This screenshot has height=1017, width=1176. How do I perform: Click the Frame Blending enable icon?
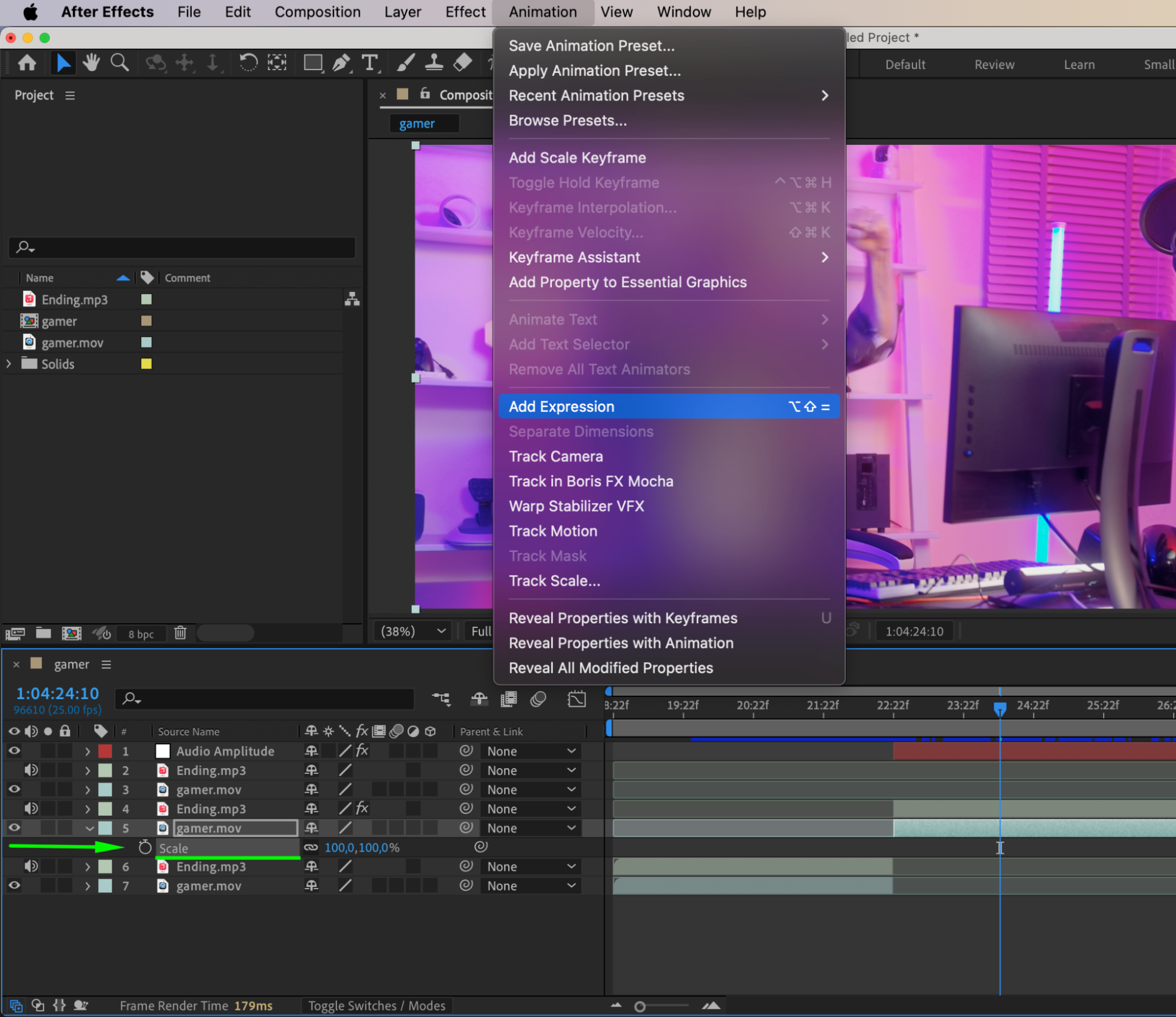point(508,699)
